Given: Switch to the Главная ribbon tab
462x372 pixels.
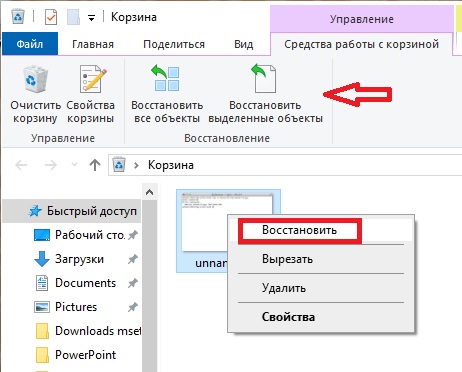Looking at the screenshot, I should pyautogui.click(x=93, y=44).
